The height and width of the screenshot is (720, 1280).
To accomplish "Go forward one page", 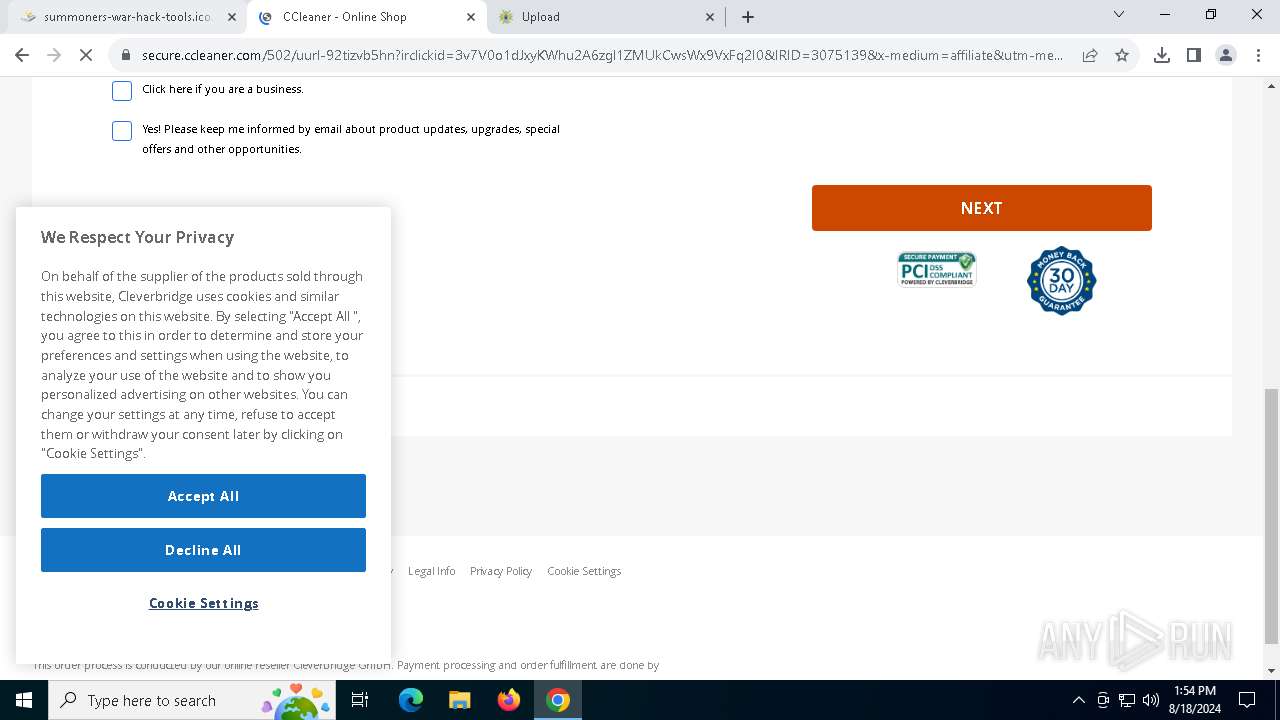I will coord(54,56).
